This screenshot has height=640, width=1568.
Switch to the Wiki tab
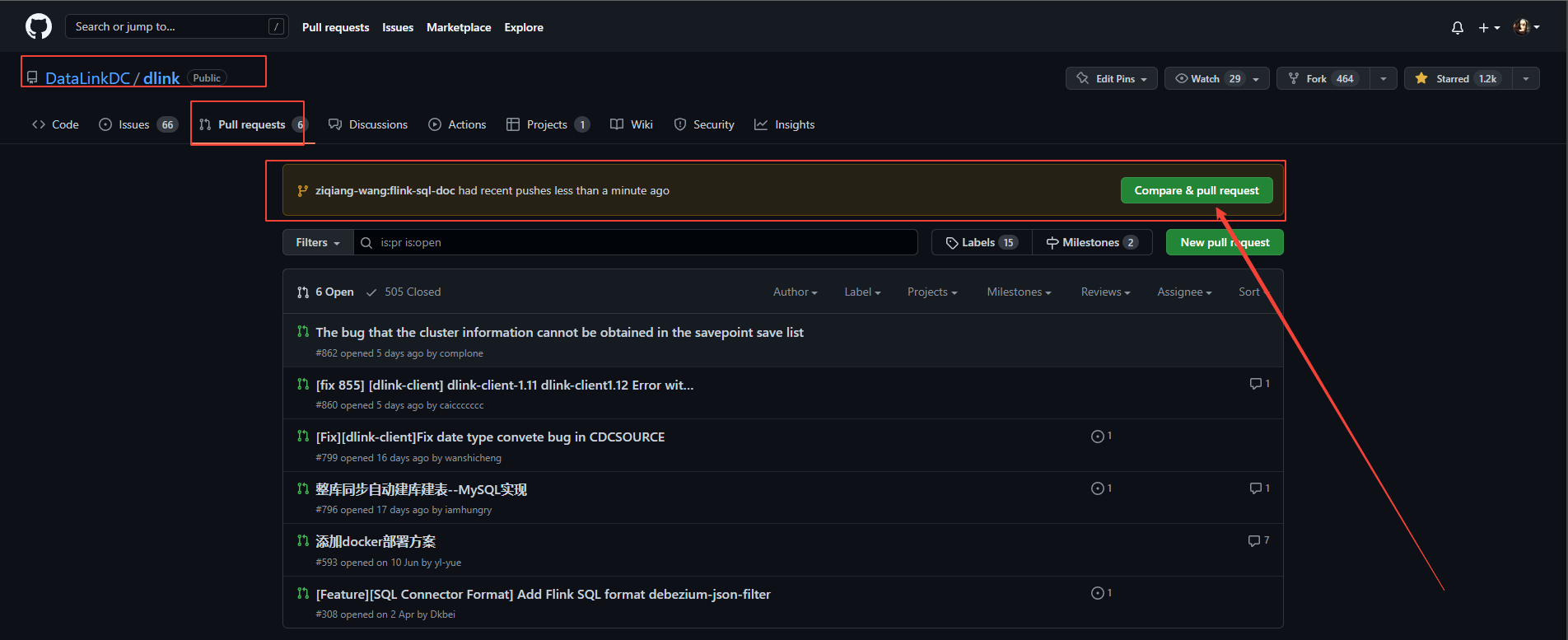tap(632, 124)
